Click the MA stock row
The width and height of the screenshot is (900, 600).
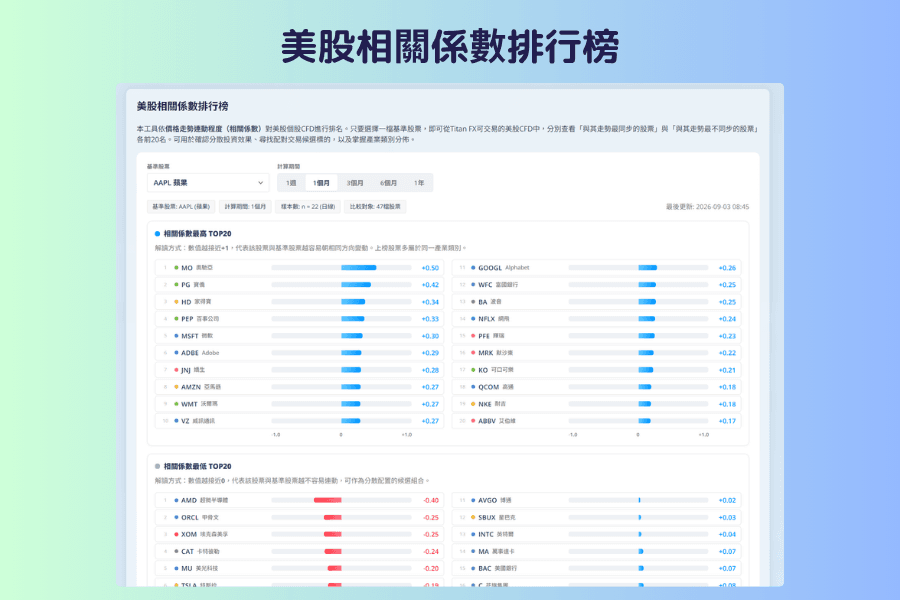[x=596, y=551]
